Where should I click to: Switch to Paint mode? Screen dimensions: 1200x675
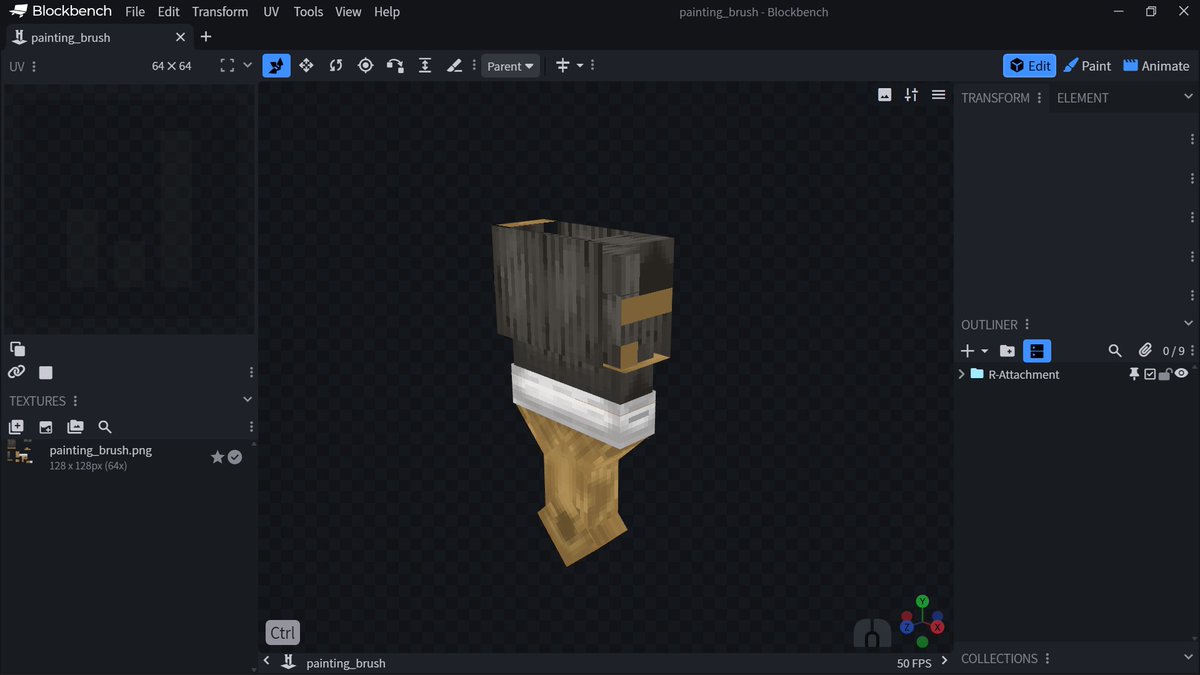tap(1087, 65)
